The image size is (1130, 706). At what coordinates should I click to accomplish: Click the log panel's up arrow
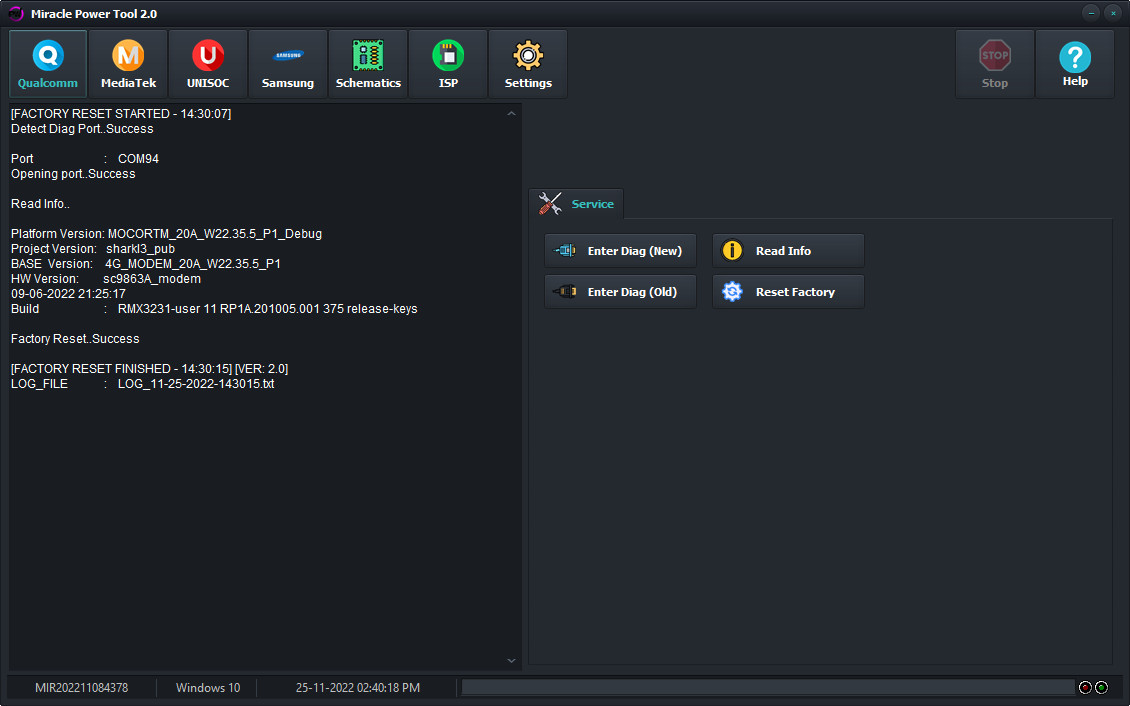click(511, 114)
